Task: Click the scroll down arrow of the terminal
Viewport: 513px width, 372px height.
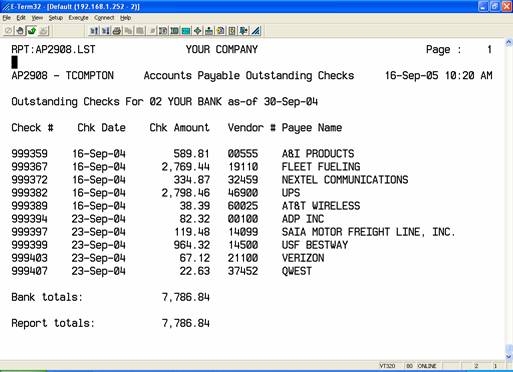Action: pos(509,356)
